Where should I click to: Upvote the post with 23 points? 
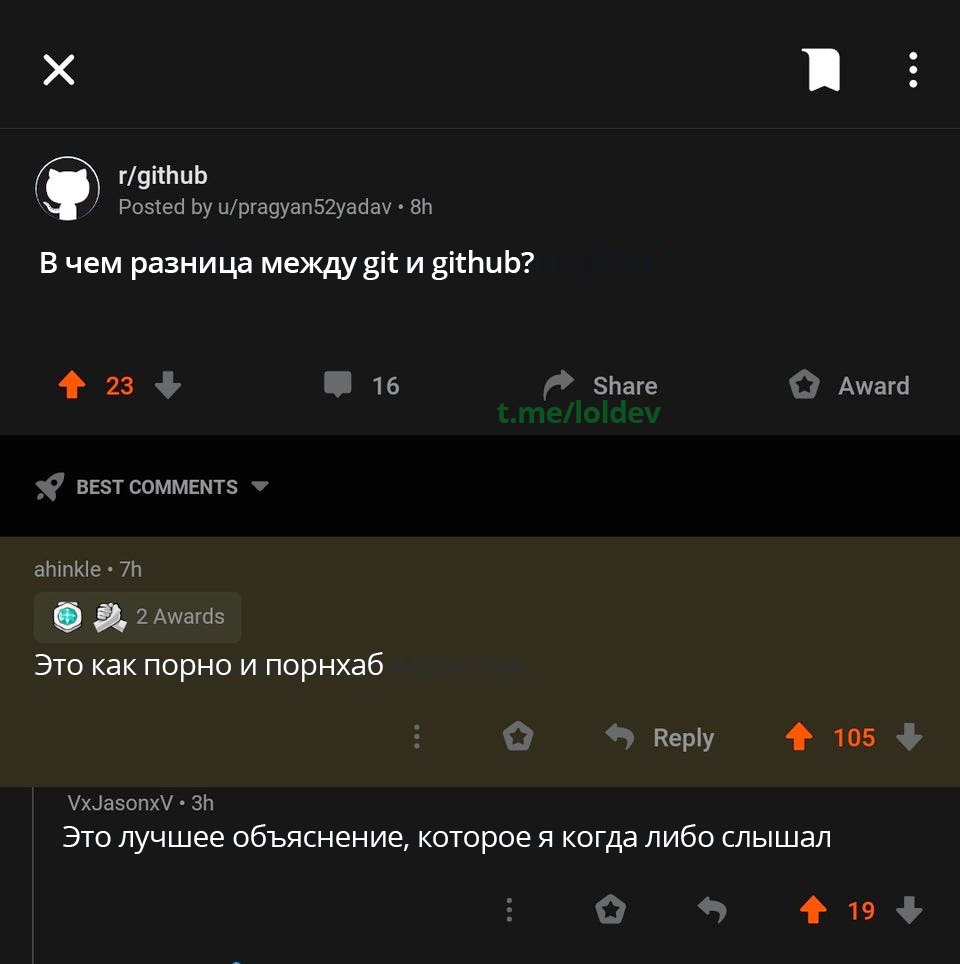pos(72,385)
